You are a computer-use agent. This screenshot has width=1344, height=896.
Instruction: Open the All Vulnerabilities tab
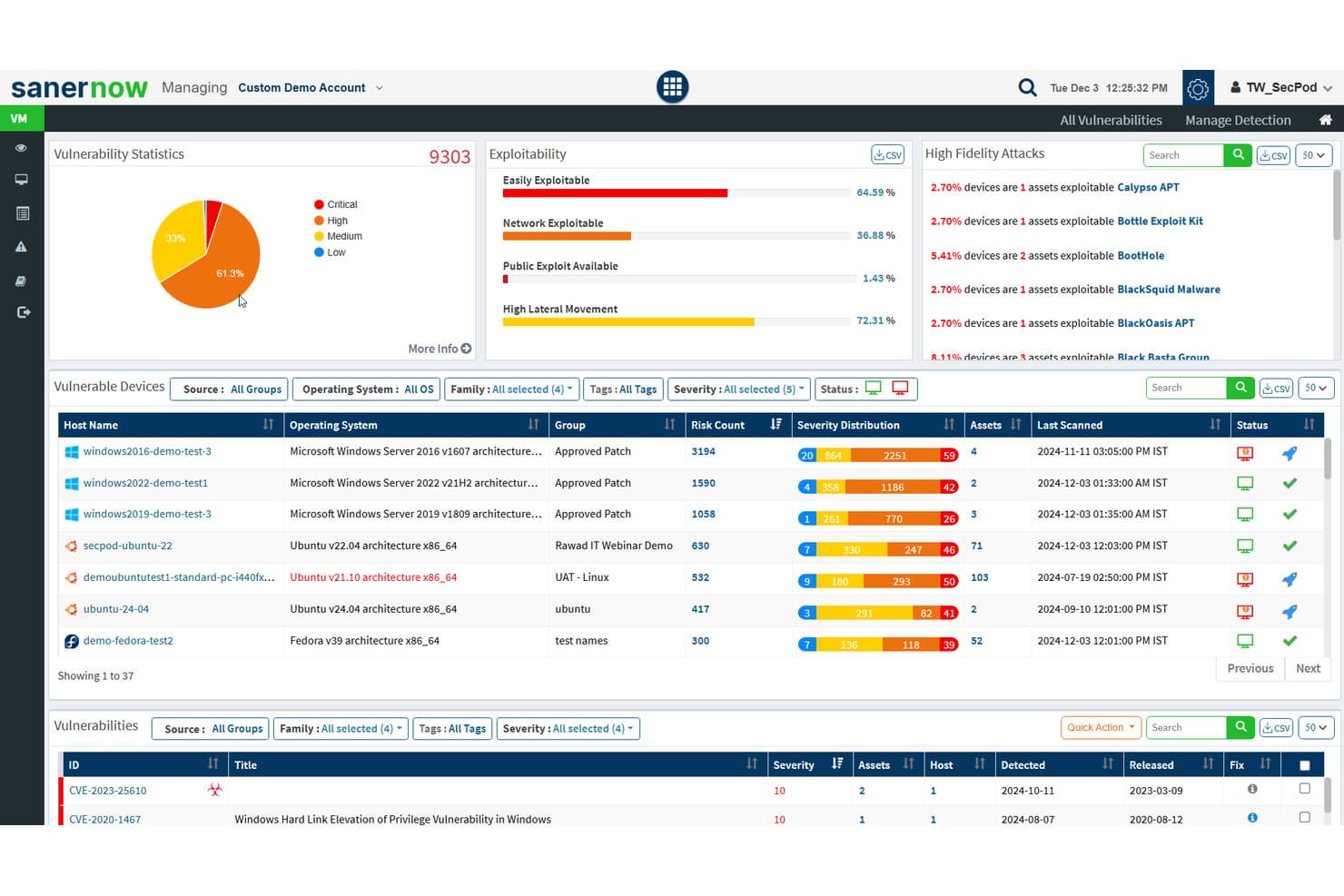click(1111, 120)
